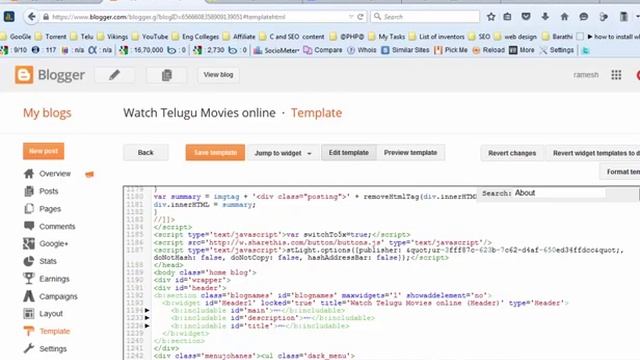Image resolution: width=640 pixels, height=360 pixels.
Task: Click the Overview house icon
Action: click(x=29, y=173)
